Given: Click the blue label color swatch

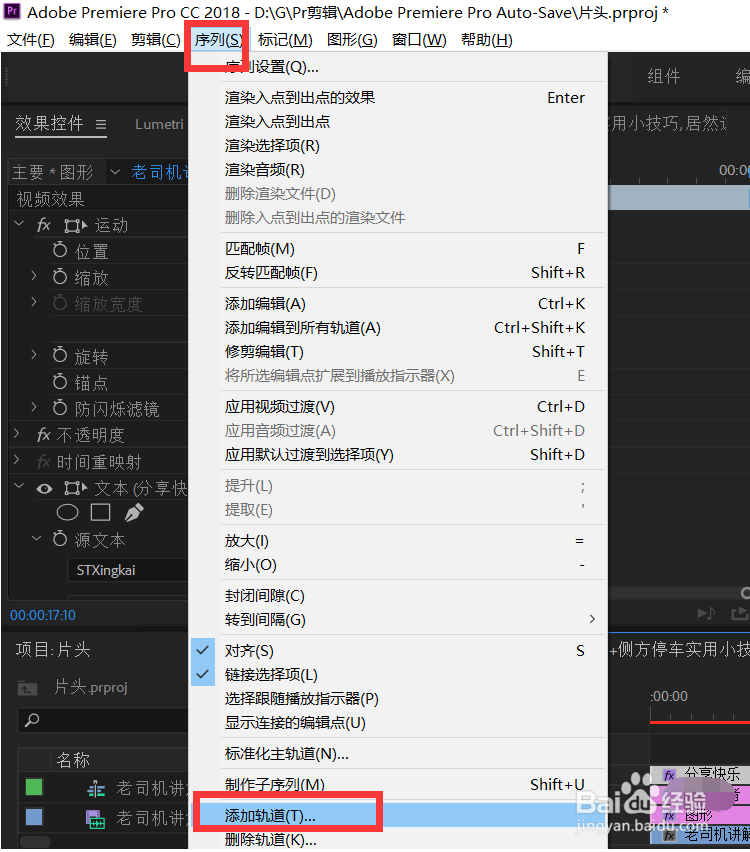Looking at the screenshot, I should click(x=34, y=817).
